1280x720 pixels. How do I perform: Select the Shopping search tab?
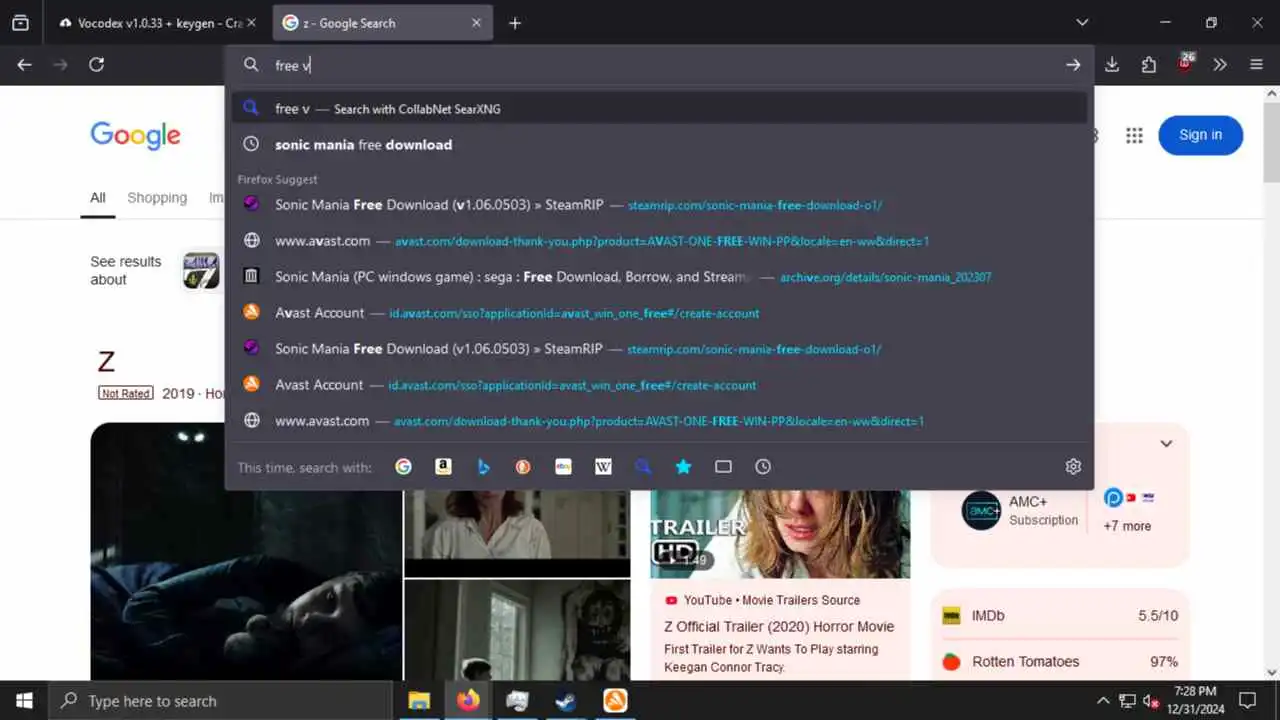157,198
